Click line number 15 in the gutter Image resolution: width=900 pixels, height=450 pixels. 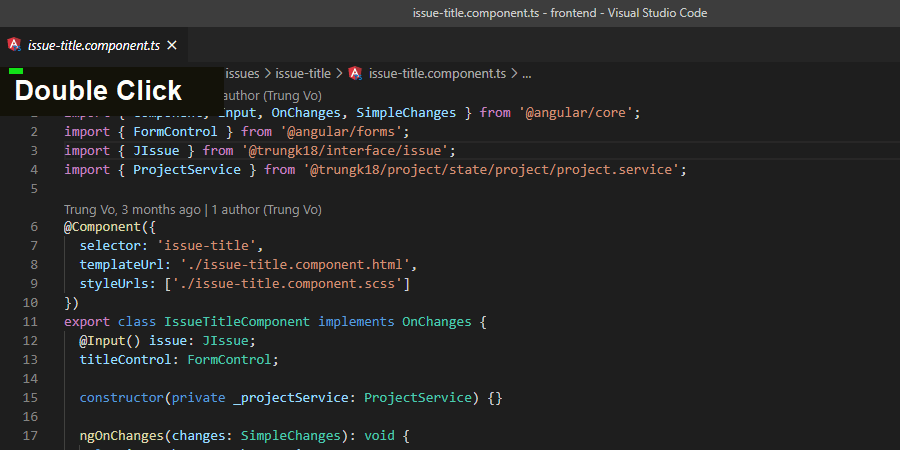(x=30, y=397)
